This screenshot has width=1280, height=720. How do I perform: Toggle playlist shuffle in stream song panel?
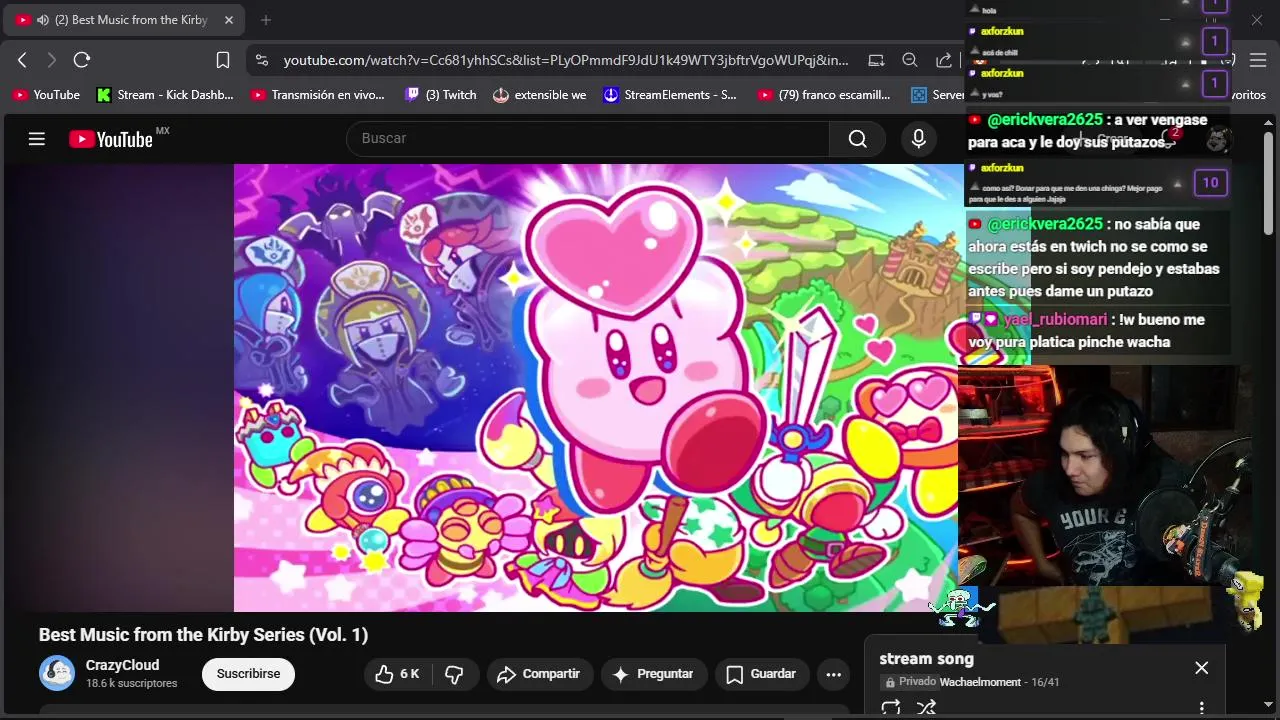pyautogui.click(x=927, y=708)
